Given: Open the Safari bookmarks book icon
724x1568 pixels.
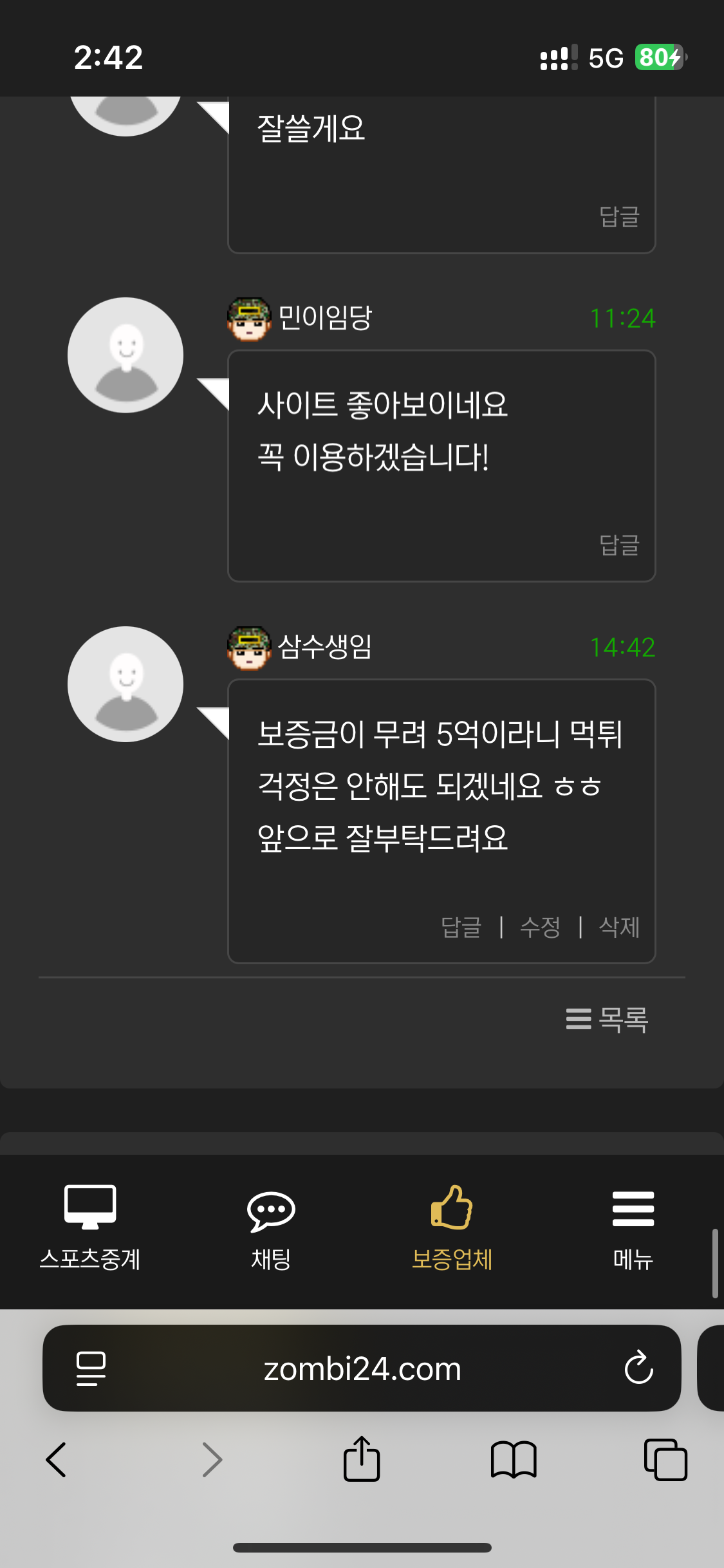Looking at the screenshot, I should (x=514, y=1460).
